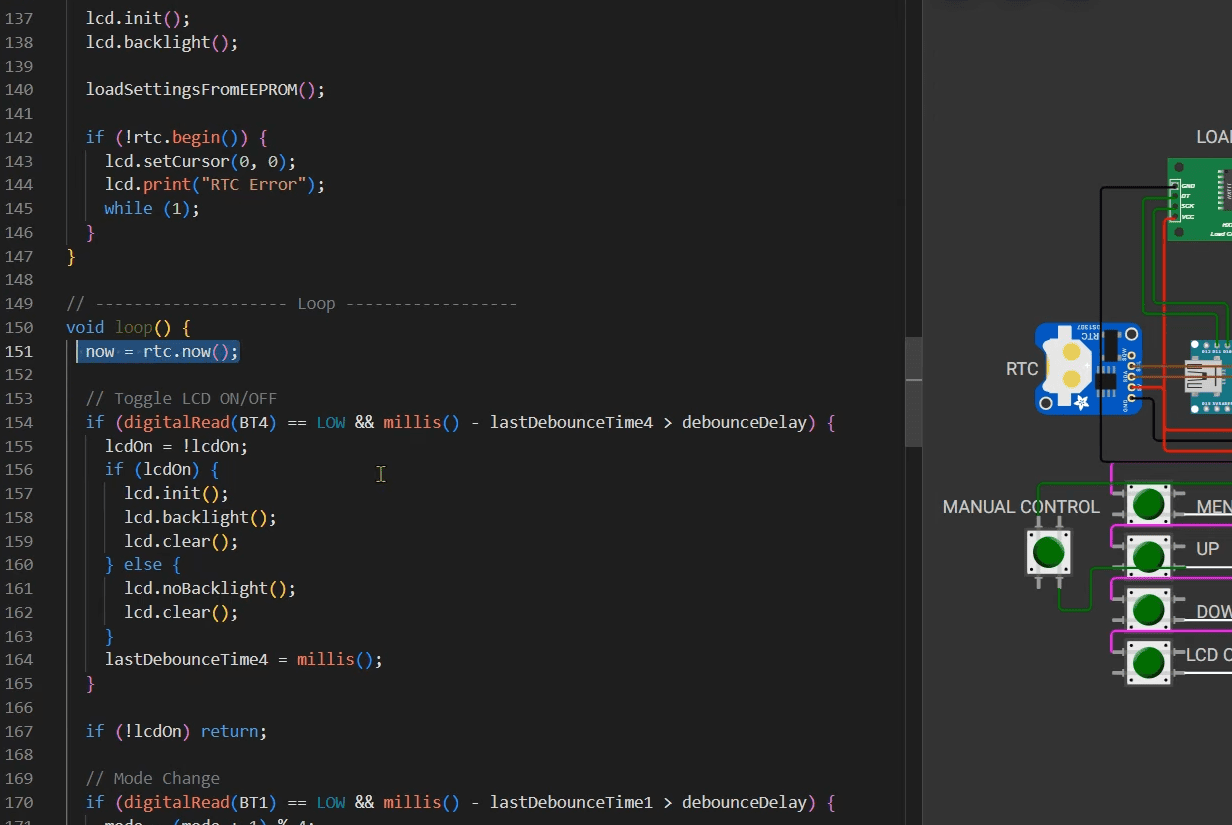Select the green load cell amplifier board

1198,200
